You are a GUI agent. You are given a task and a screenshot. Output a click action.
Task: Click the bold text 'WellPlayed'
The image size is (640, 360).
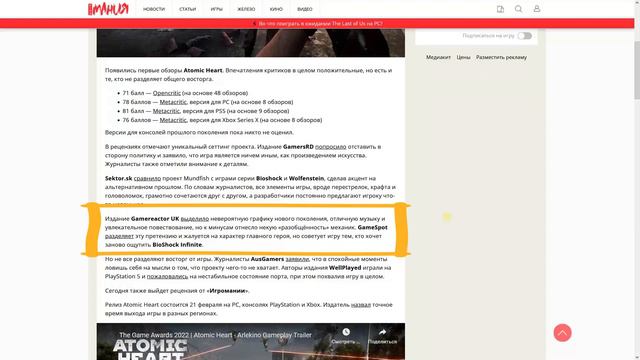[x=345, y=268]
